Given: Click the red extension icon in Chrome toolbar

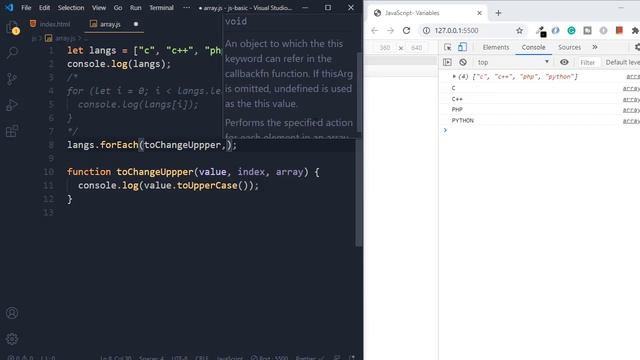Looking at the screenshot, I should coord(619,30).
